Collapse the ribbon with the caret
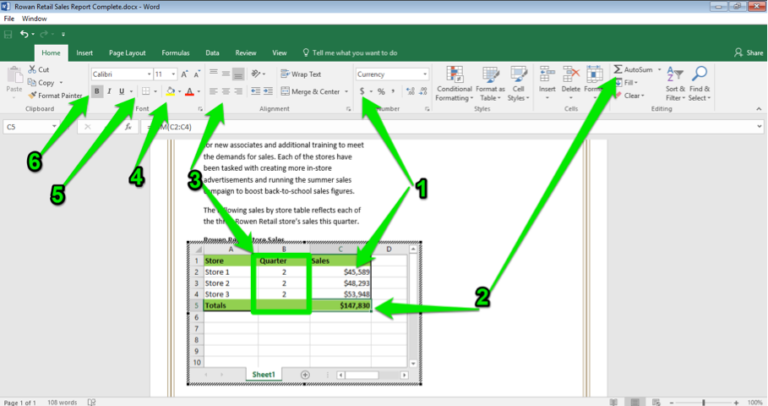Viewport: 768px width, 406px height. pos(759,109)
